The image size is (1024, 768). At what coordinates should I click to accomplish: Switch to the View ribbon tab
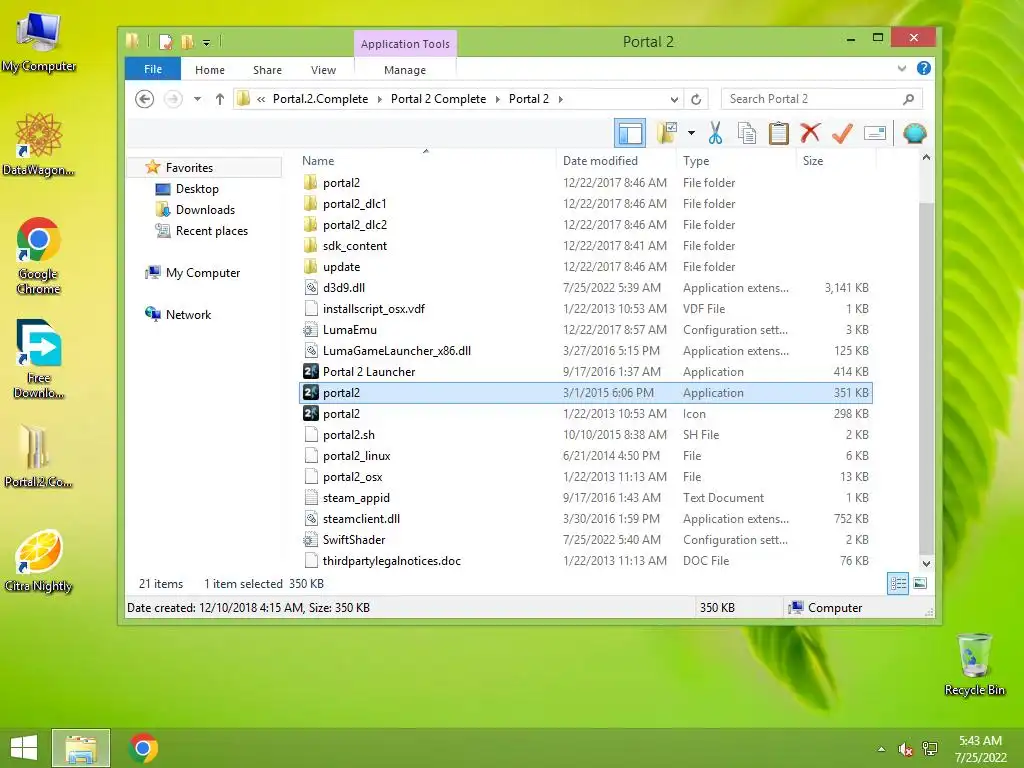(323, 69)
